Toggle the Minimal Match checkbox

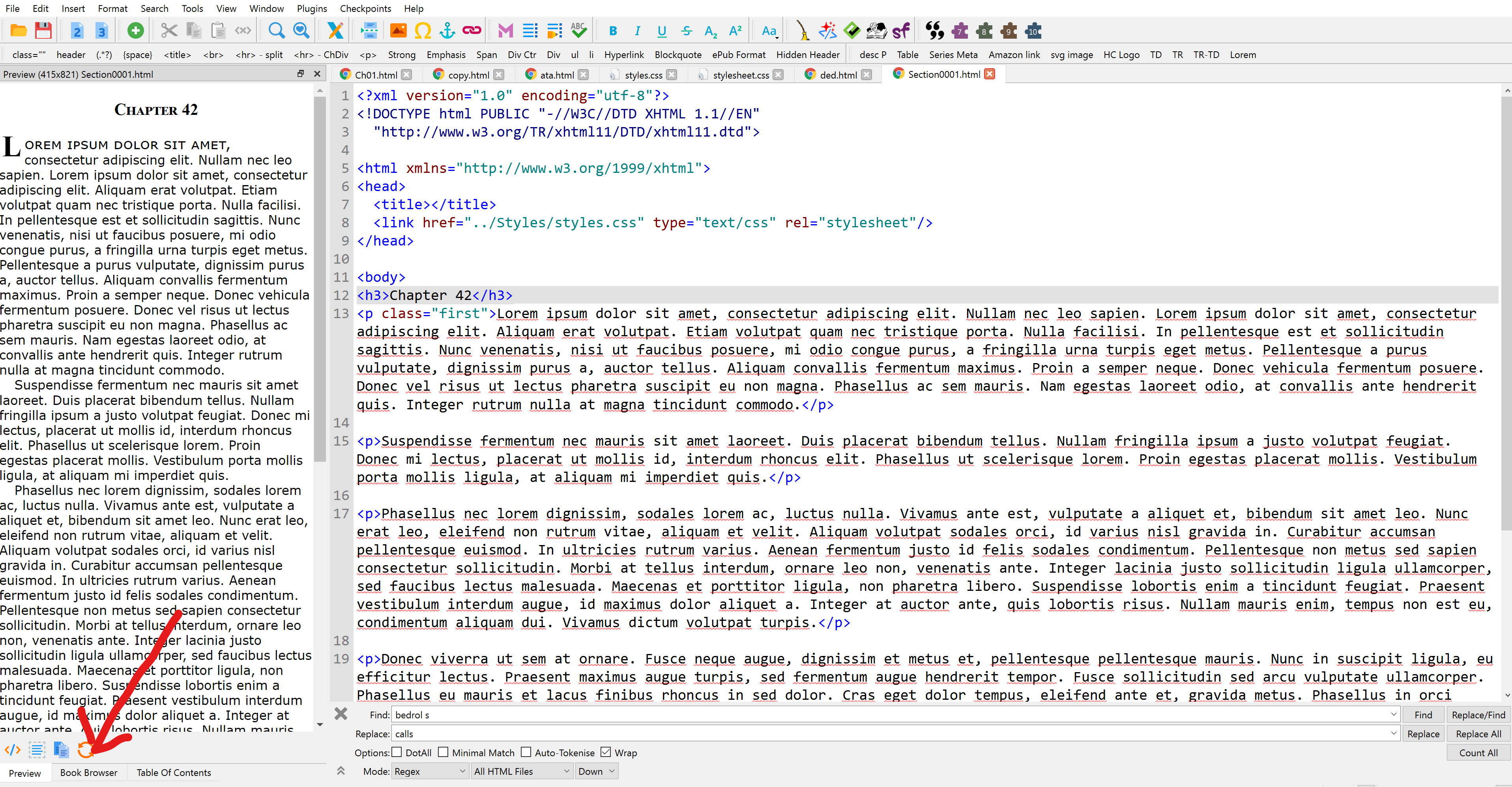point(444,752)
